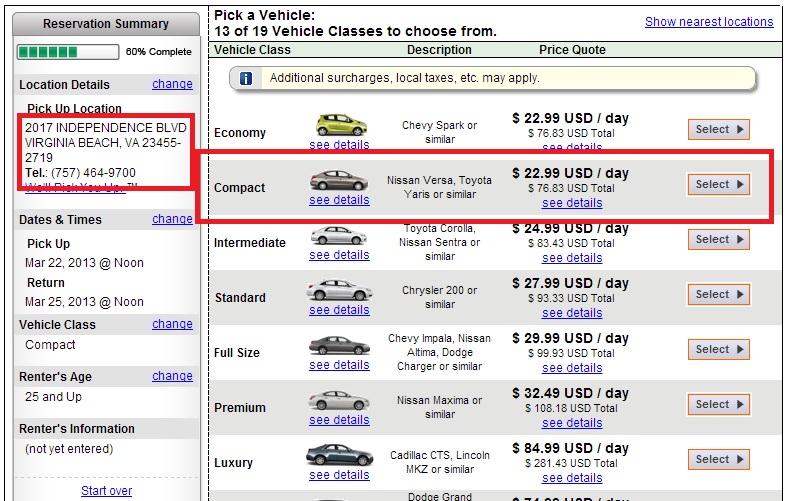
Task: Select the Standard vehicle class
Action: click(x=719, y=294)
